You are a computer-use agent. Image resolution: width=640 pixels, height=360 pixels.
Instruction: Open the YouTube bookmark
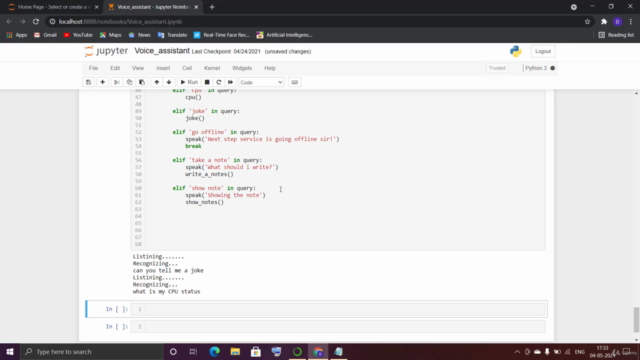78,35
